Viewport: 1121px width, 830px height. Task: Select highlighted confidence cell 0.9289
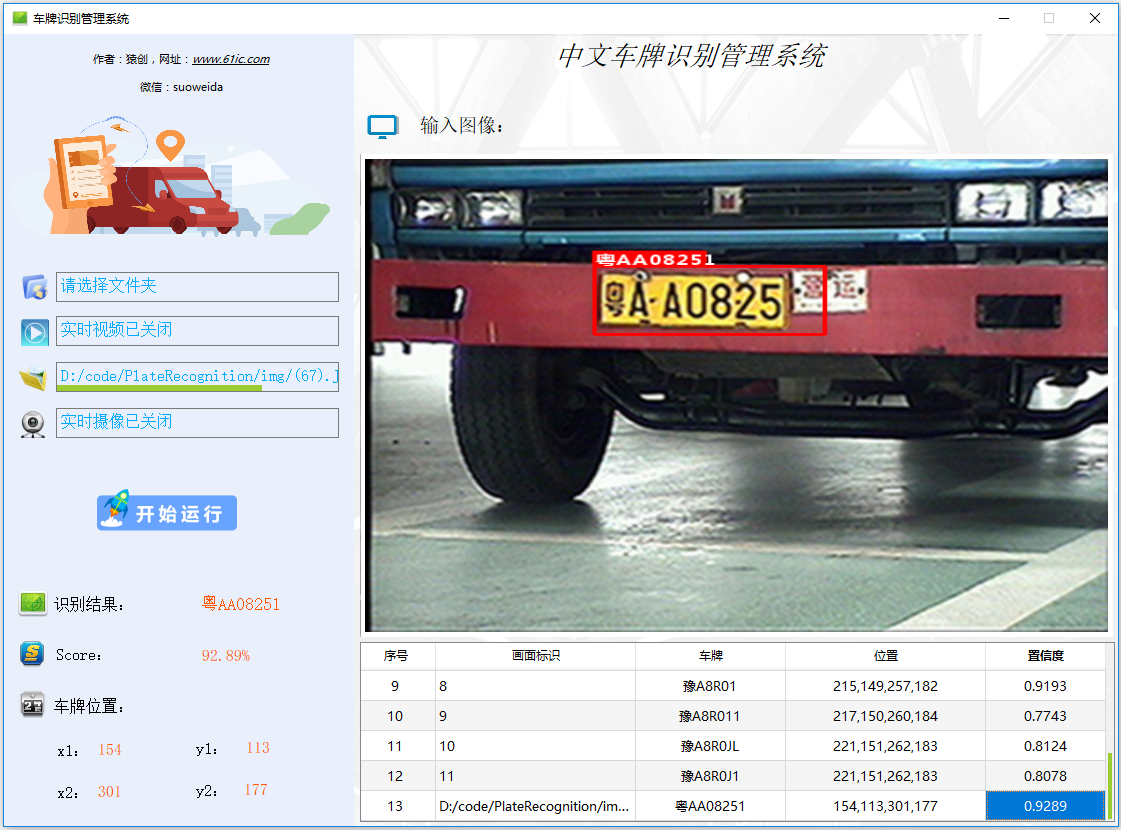[1045, 806]
